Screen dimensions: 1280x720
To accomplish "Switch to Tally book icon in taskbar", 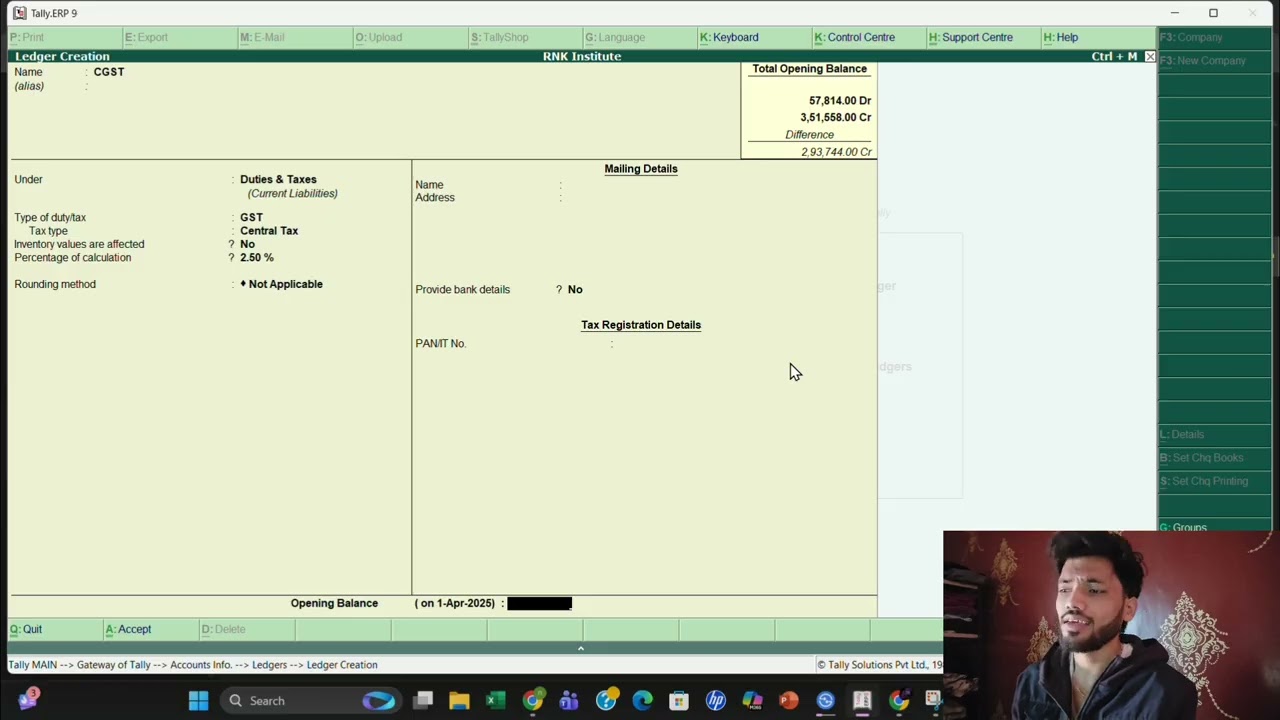I will (862, 701).
